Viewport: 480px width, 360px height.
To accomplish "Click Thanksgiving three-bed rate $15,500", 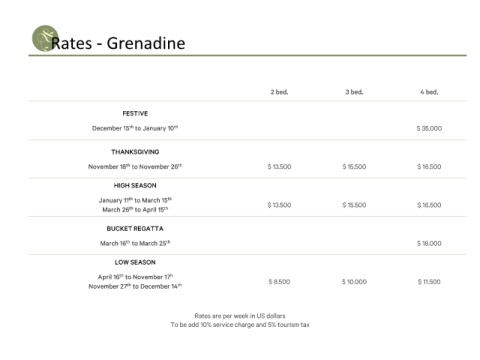I will point(354,167).
